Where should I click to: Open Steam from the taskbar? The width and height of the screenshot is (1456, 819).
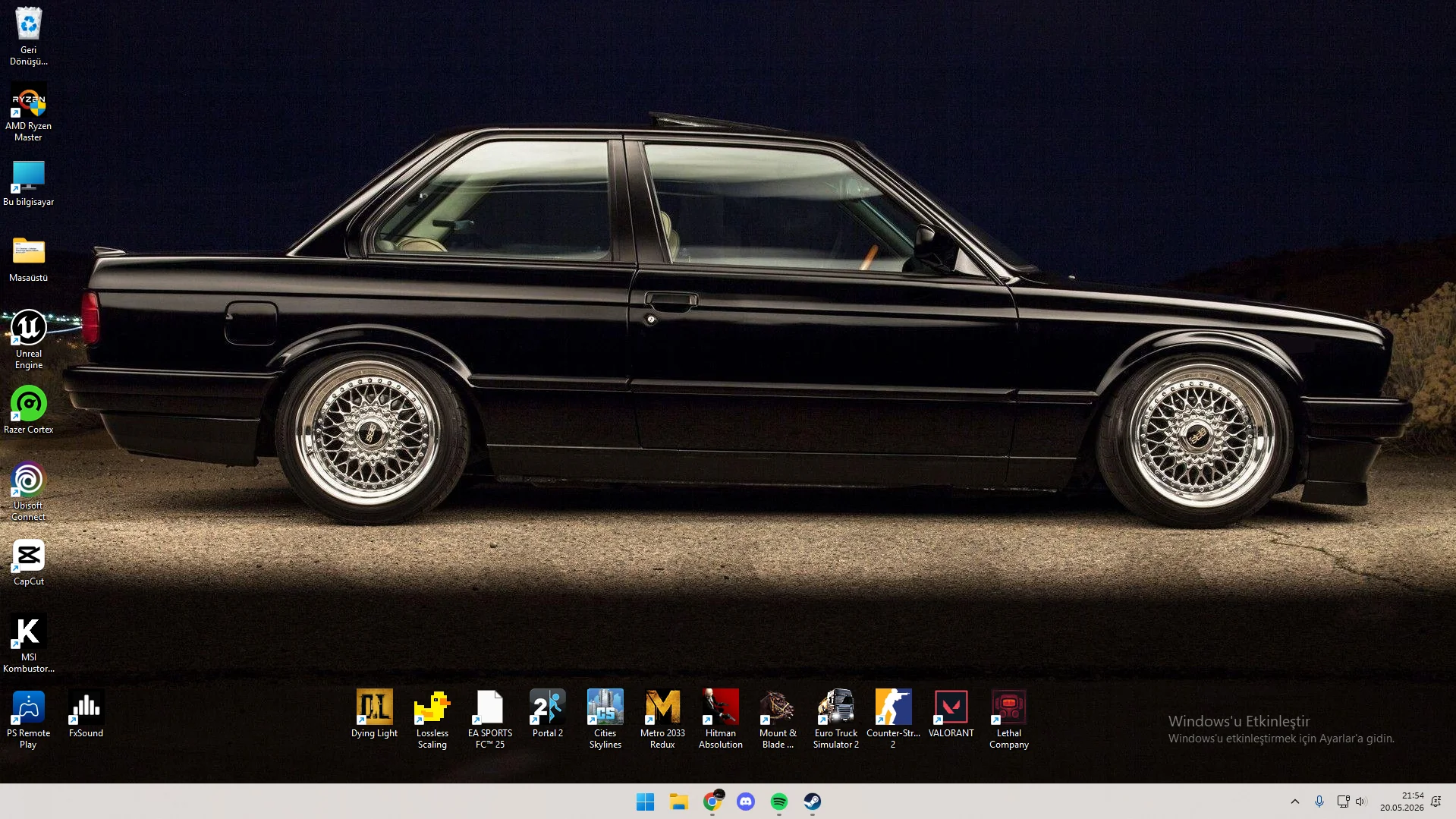coord(812,802)
